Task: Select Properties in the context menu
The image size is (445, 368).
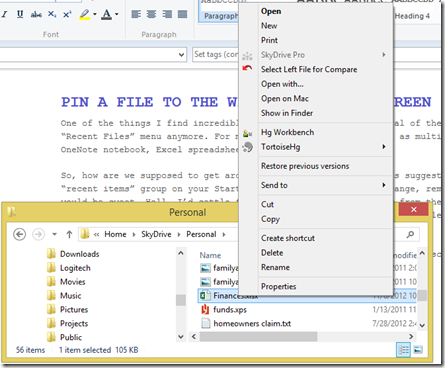Action: [x=279, y=287]
